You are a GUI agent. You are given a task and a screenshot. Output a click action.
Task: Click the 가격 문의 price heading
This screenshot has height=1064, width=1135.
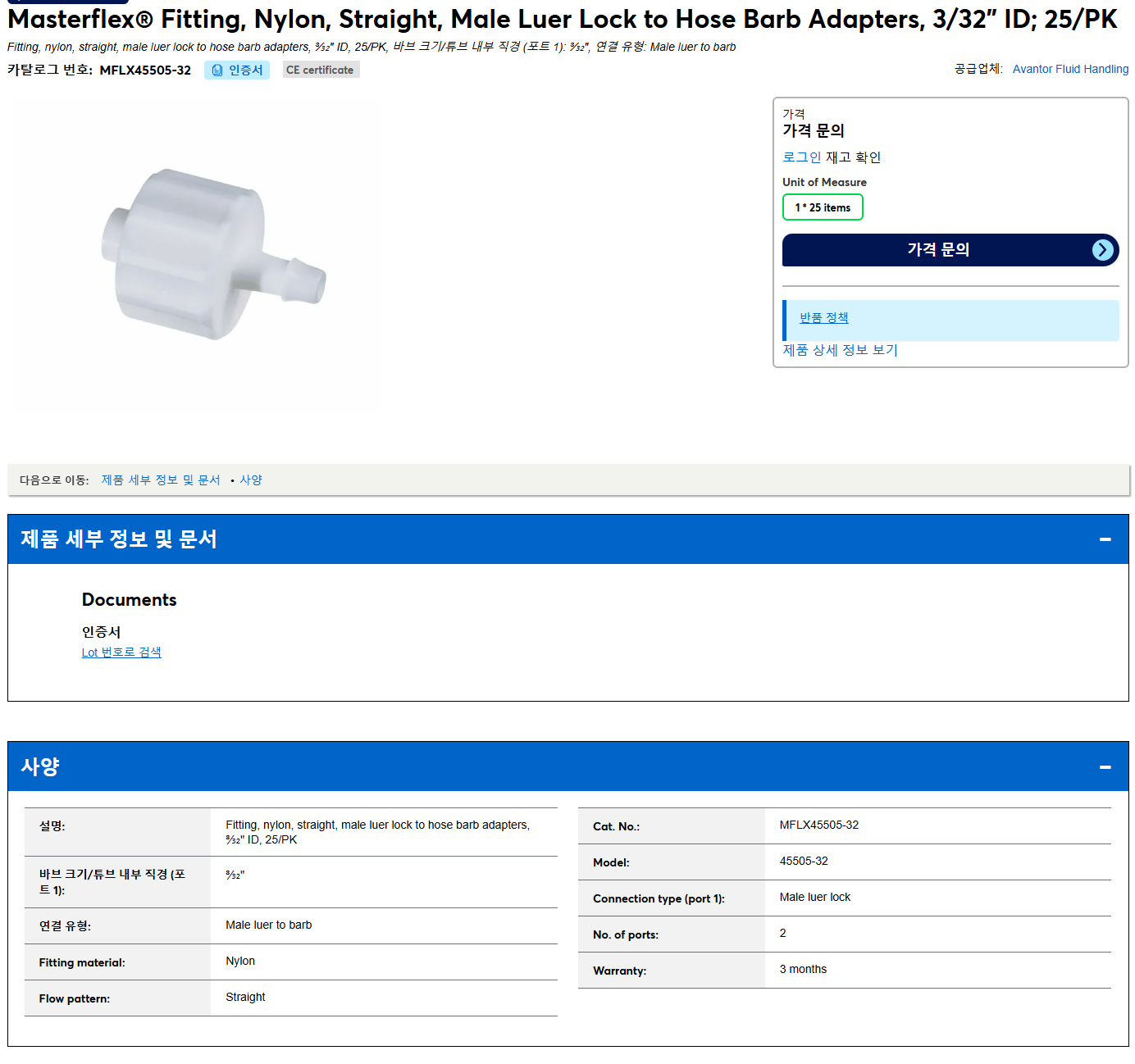pos(814,130)
